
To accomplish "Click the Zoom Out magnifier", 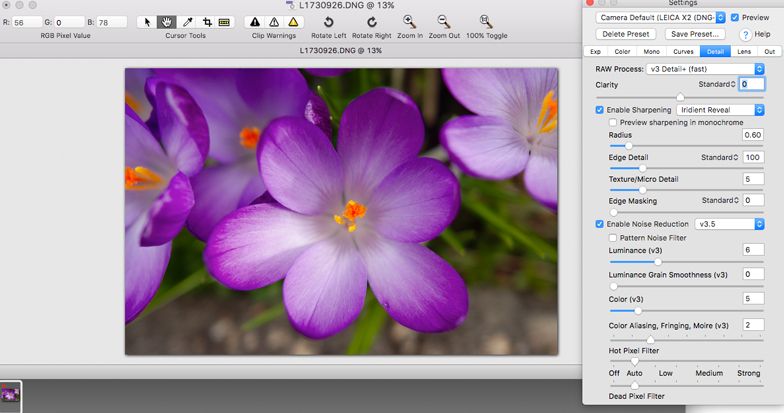I will point(444,21).
